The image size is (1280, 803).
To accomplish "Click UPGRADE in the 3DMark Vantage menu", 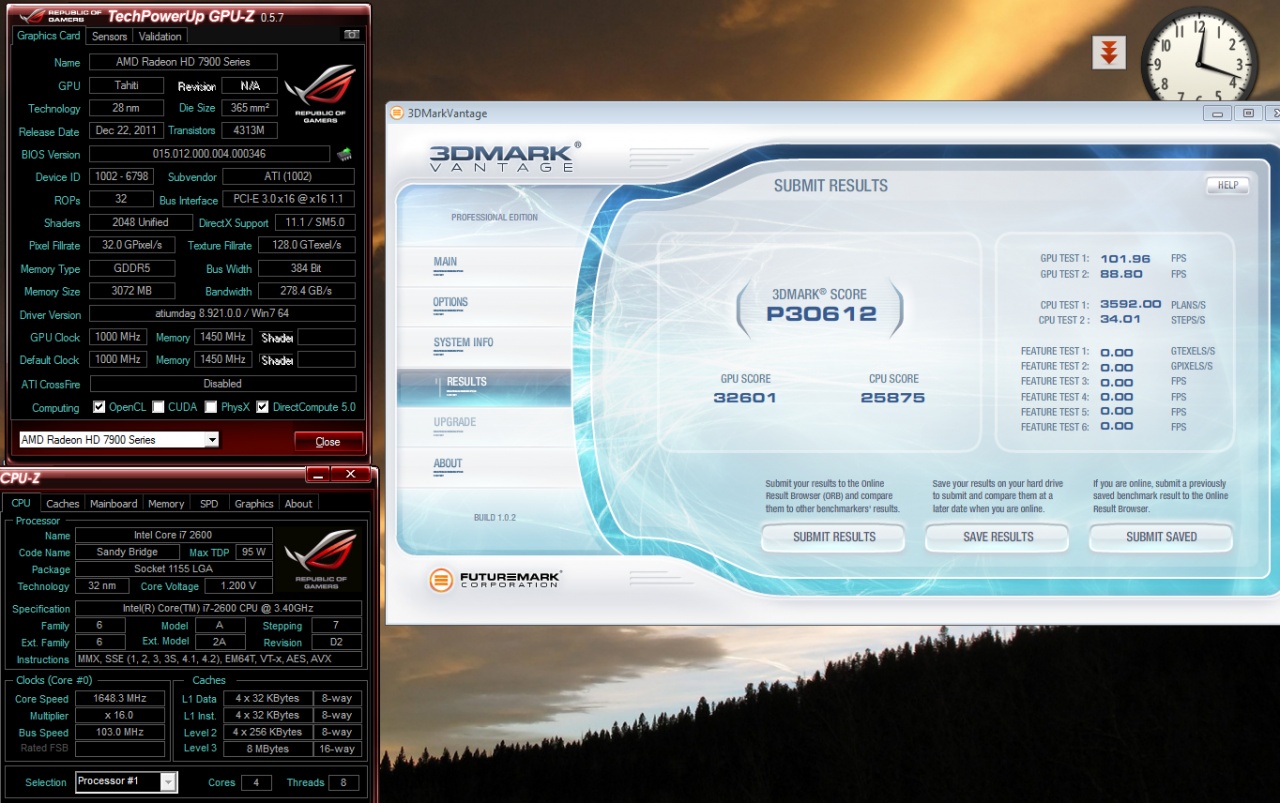I will click(x=455, y=422).
